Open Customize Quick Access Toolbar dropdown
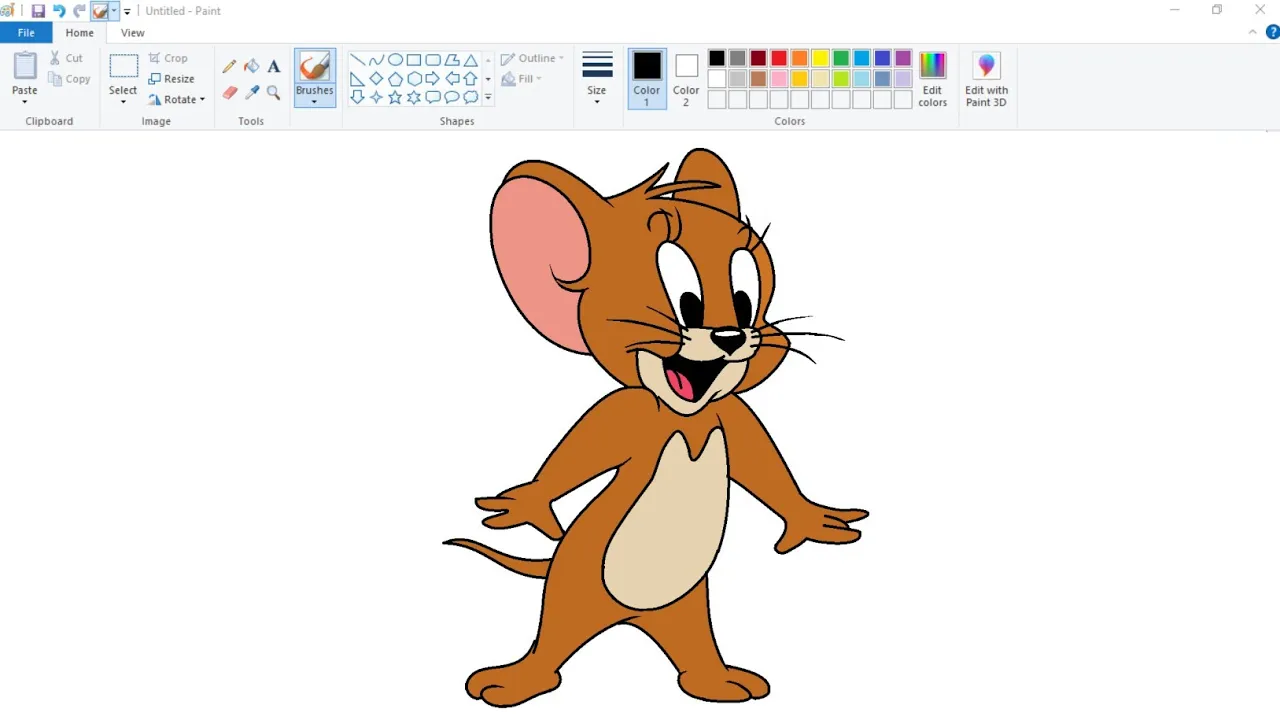This screenshot has width=1280, height=720. [127, 12]
